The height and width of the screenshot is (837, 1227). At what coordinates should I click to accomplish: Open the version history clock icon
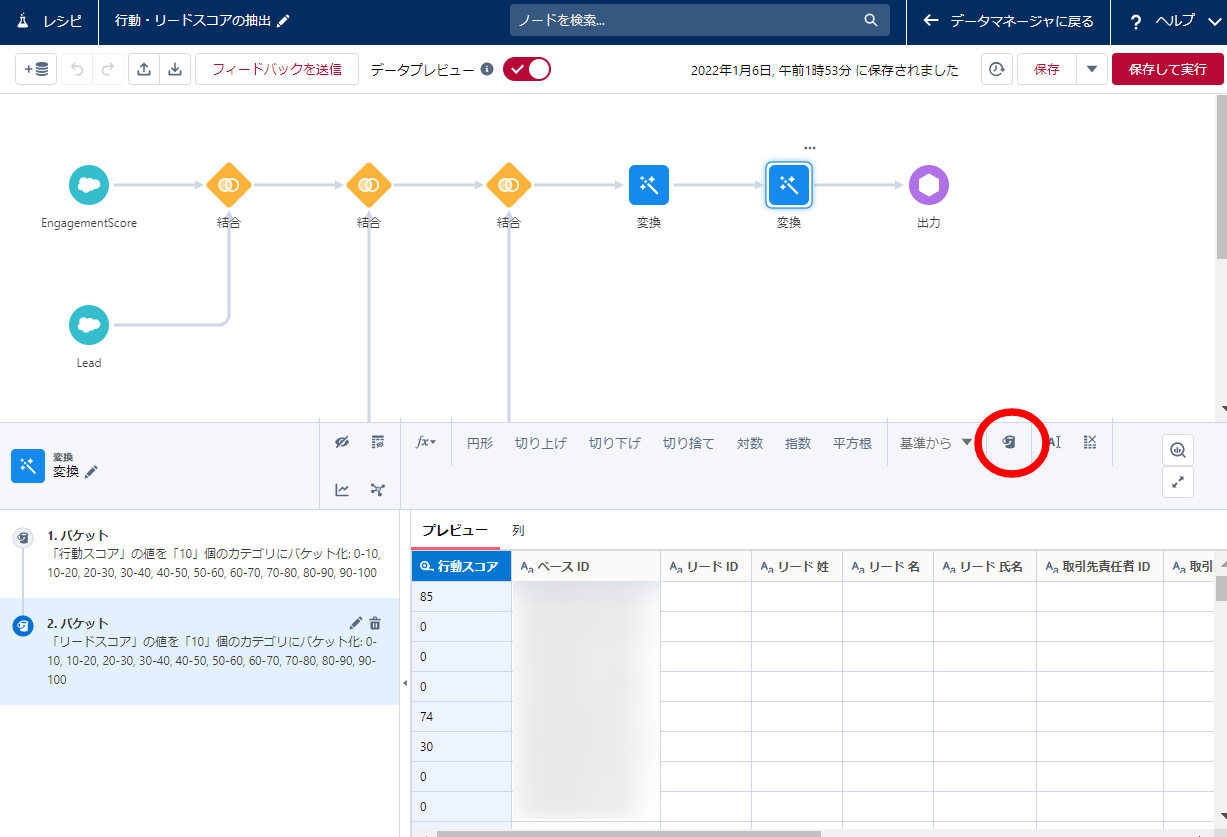click(996, 69)
